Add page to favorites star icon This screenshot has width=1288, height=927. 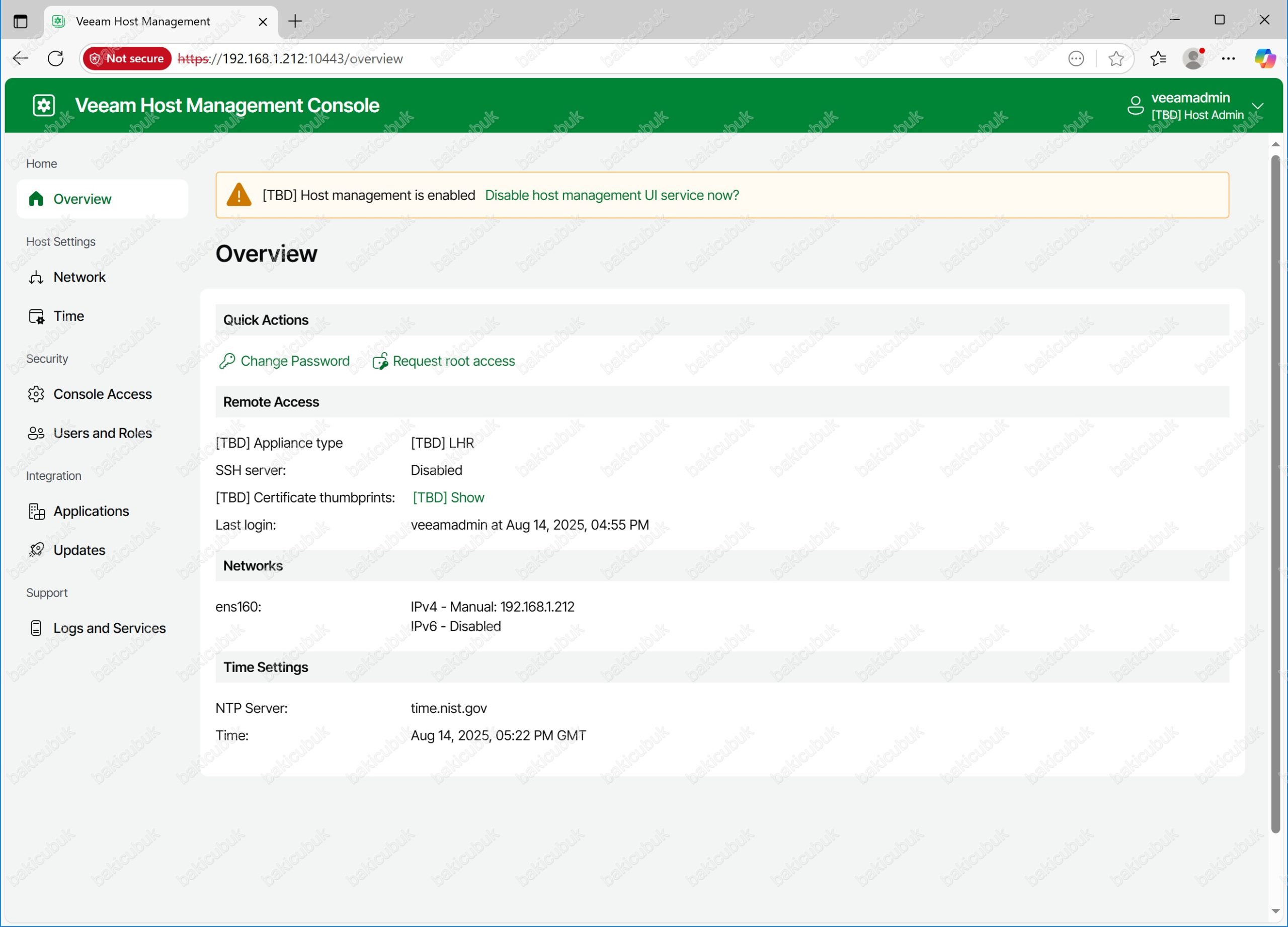point(1116,58)
